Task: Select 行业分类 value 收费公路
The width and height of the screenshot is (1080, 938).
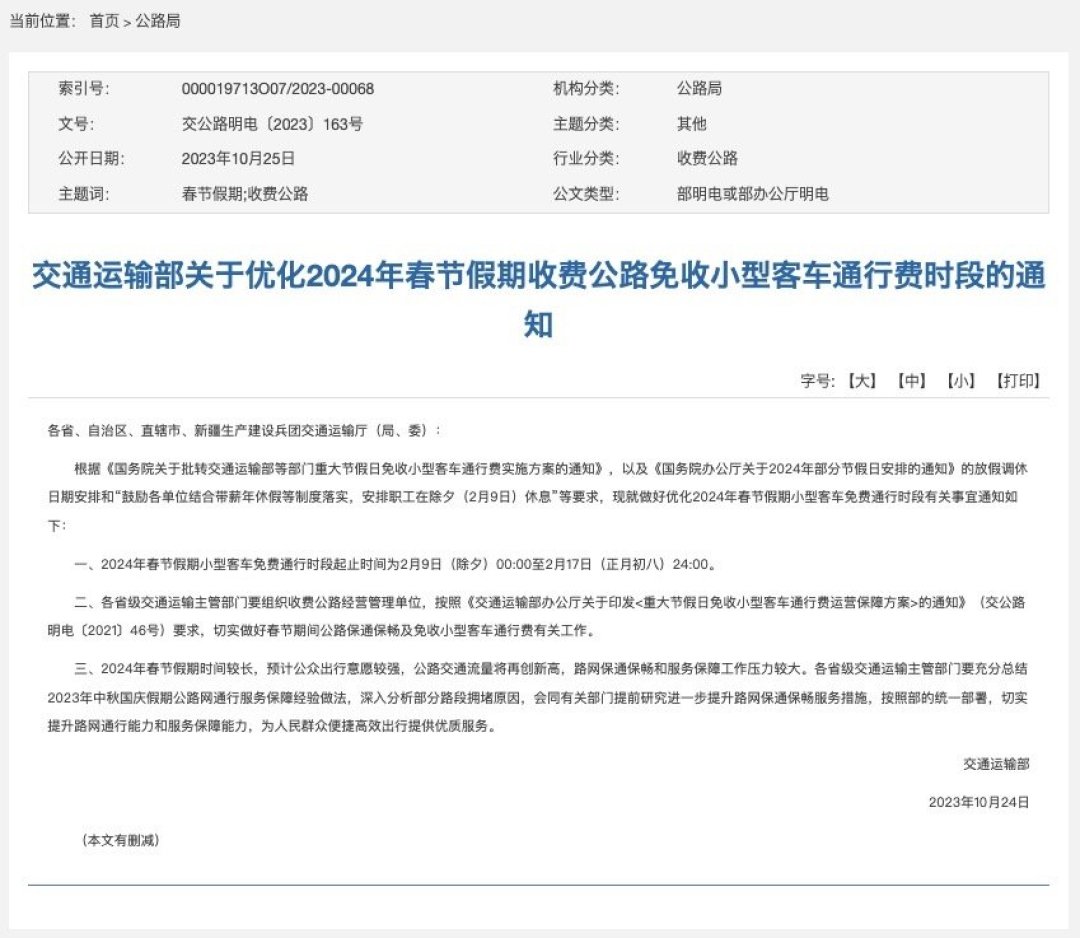Action: 707,158
